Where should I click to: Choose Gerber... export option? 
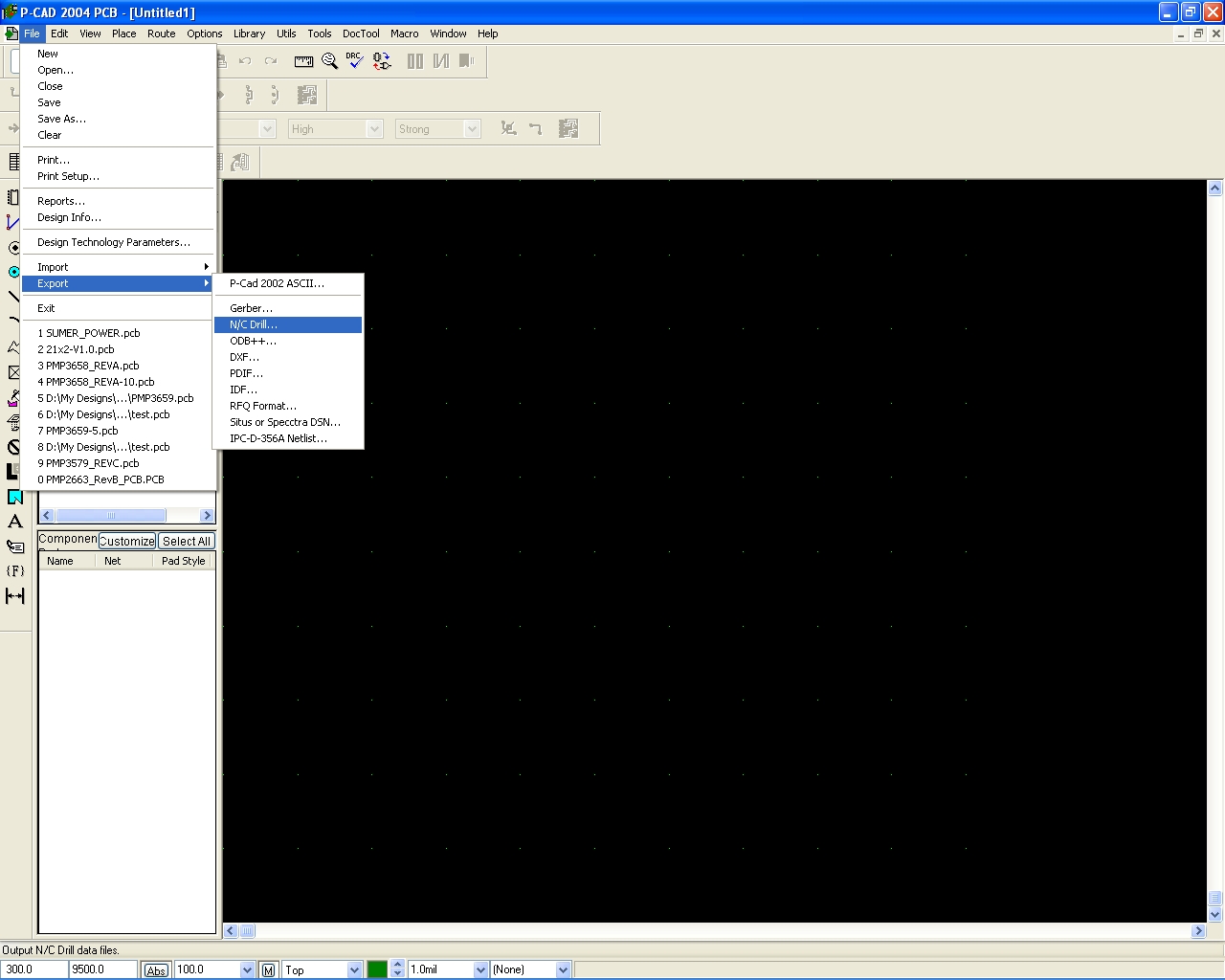(288, 308)
